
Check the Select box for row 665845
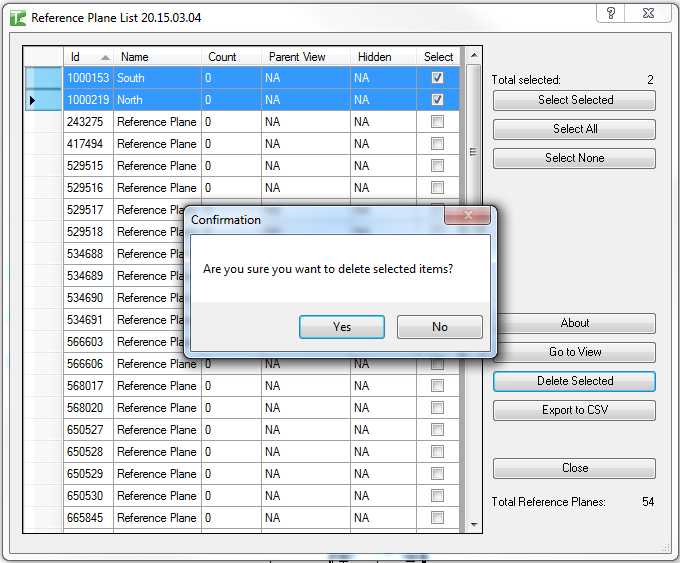point(437,517)
